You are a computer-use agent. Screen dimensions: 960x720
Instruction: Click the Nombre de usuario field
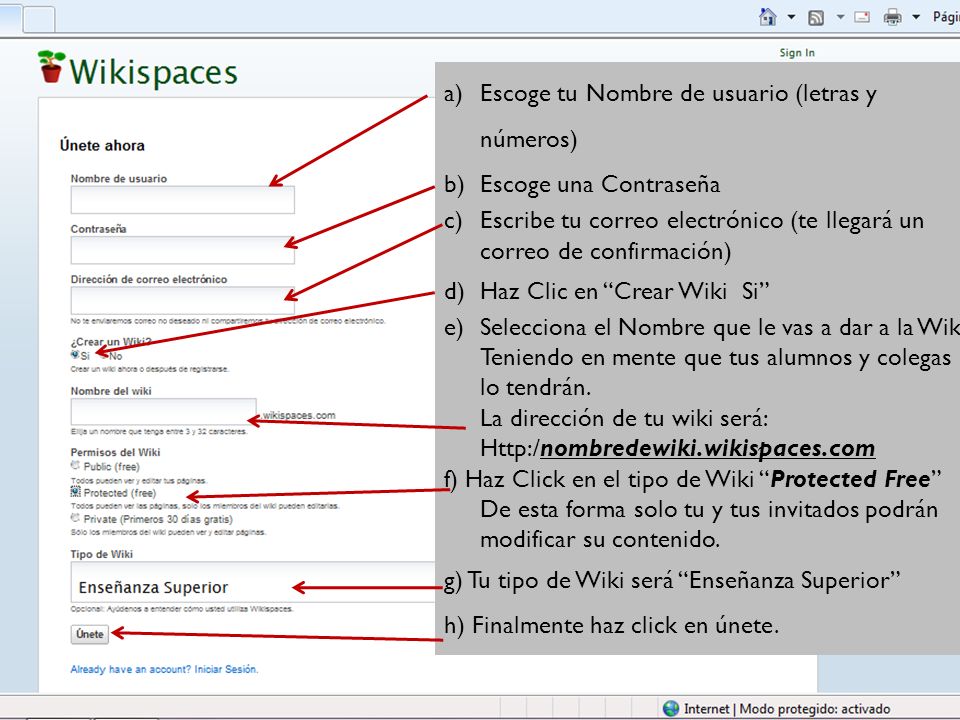182,200
